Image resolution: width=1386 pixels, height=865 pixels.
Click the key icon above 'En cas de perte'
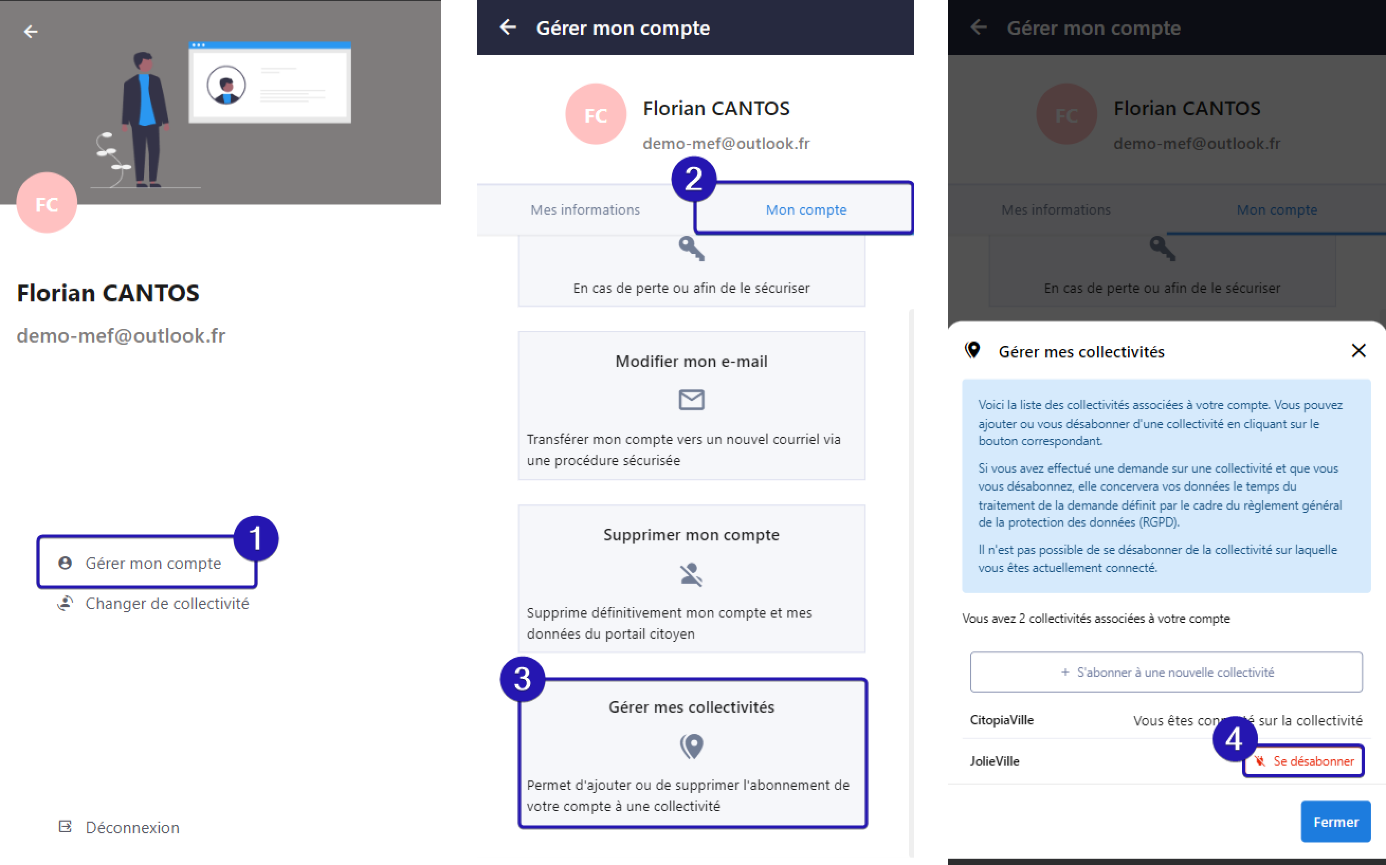(x=690, y=248)
